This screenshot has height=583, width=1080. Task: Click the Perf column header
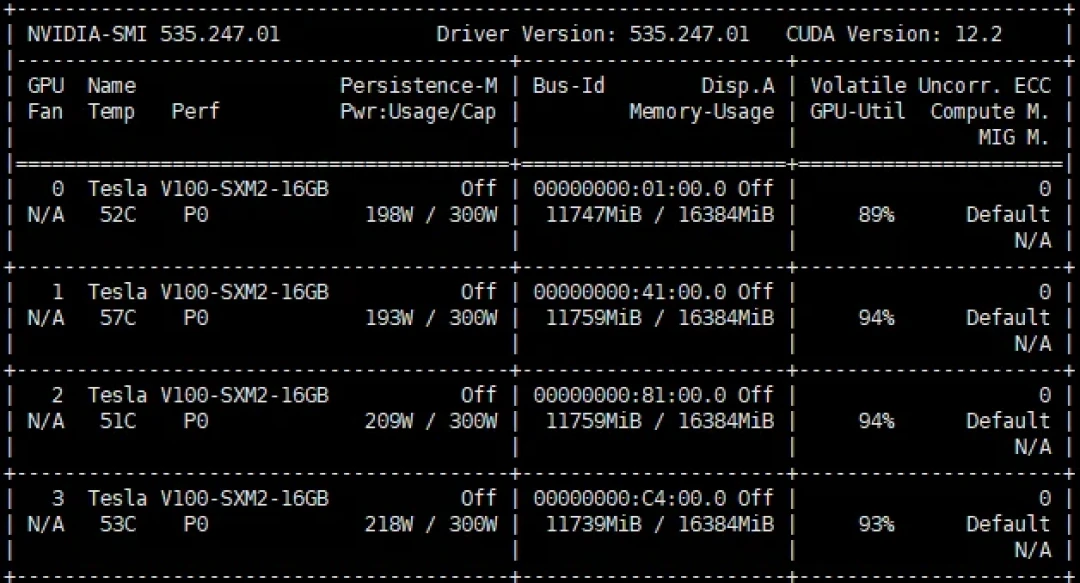[x=196, y=112]
